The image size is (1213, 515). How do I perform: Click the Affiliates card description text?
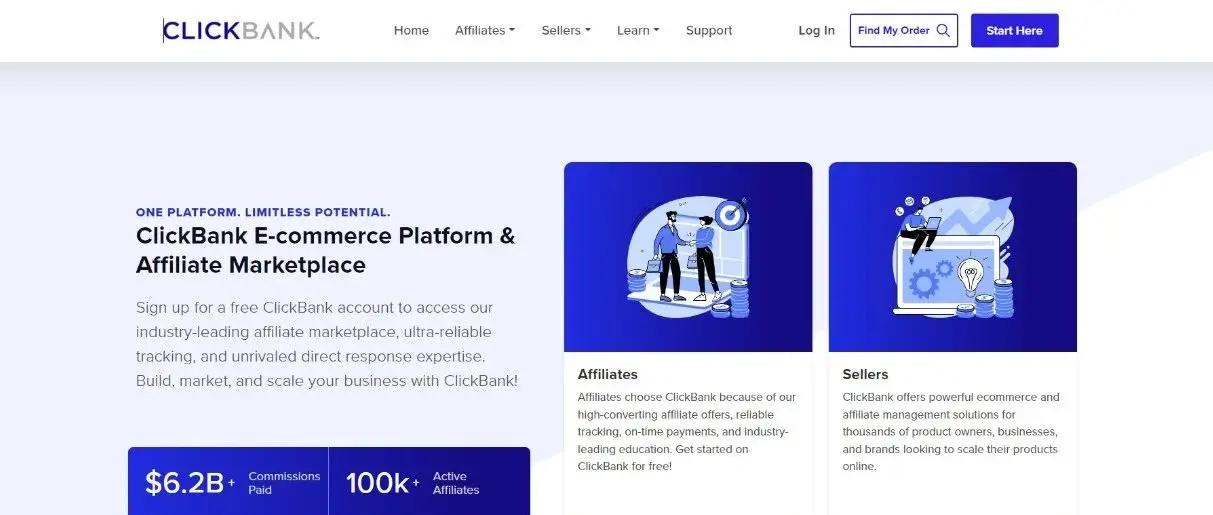[x=687, y=431]
